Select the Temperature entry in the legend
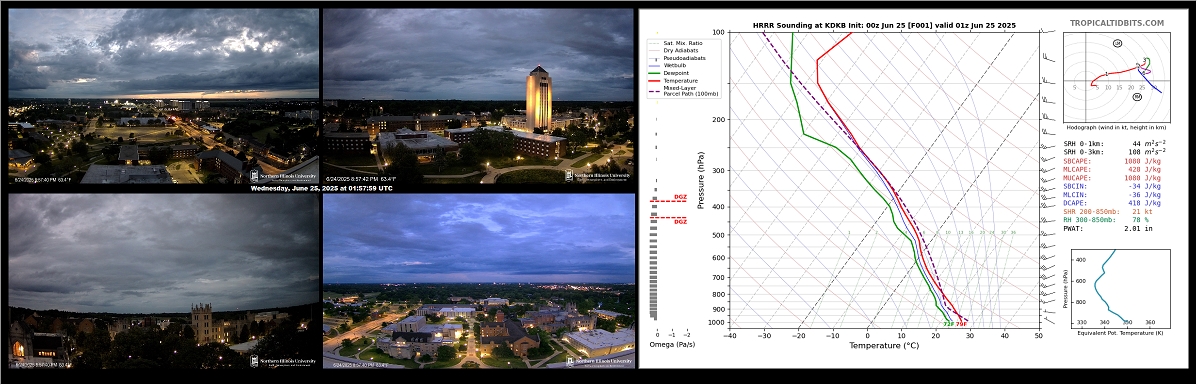Image resolution: width=1197 pixels, height=385 pixels. [666, 80]
